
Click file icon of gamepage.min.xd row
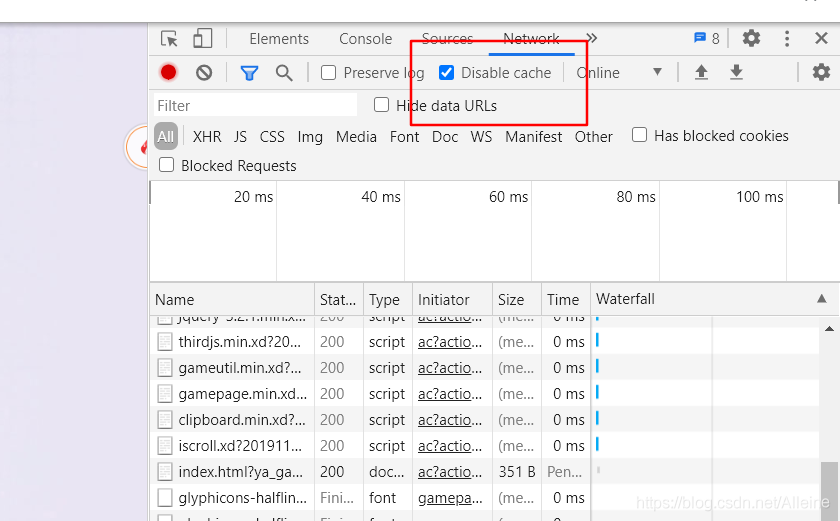[165, 394]
